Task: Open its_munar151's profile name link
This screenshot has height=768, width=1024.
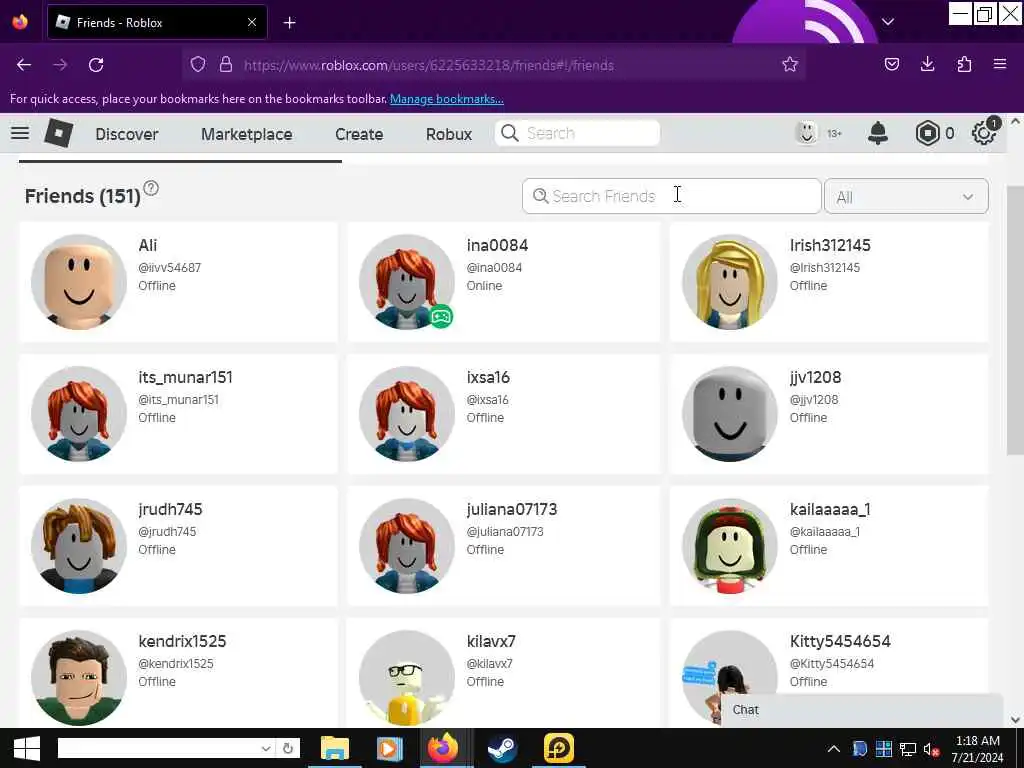Action: (185, 377)
